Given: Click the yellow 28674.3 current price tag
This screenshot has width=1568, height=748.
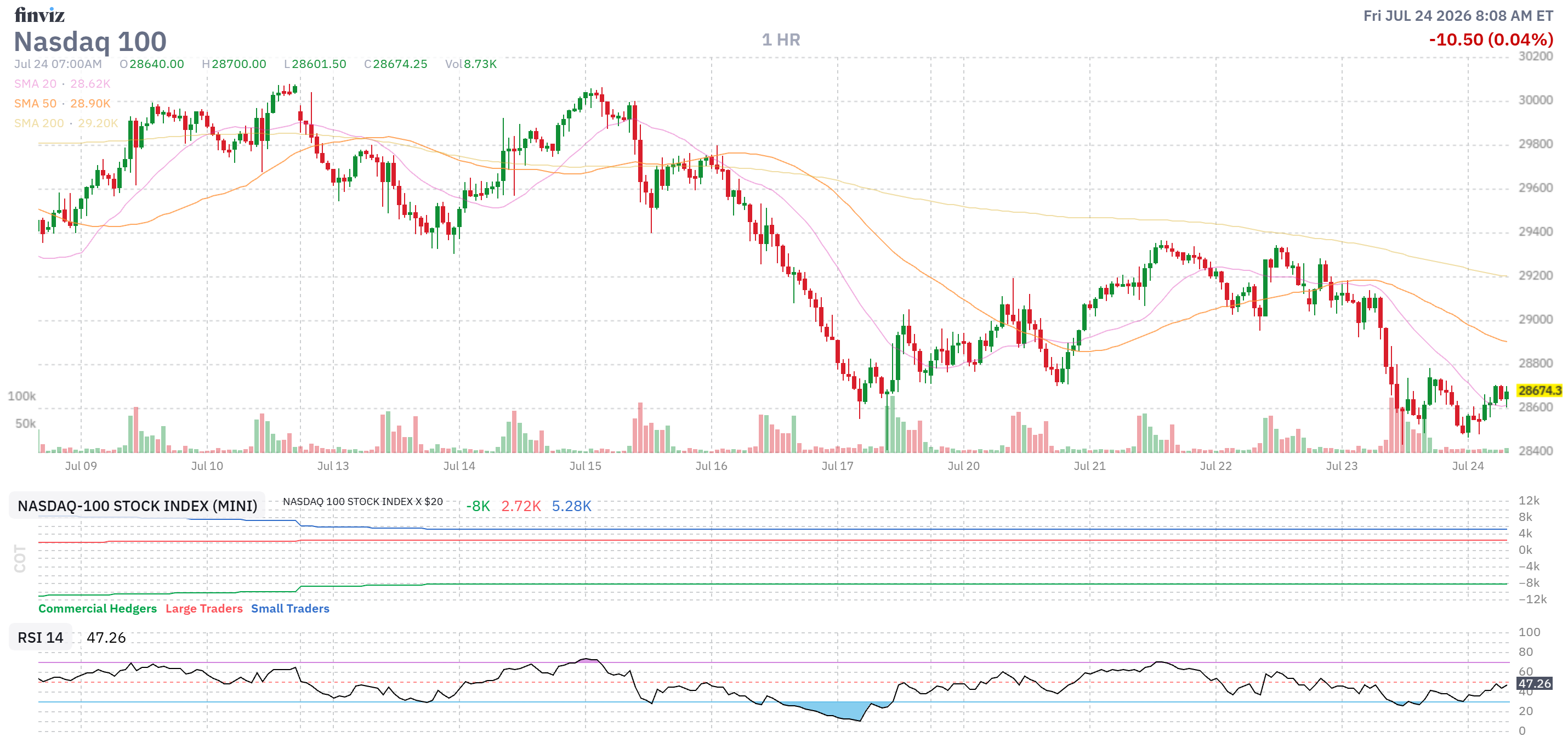Looking at the screenshot, I should tap(1539, 391).
